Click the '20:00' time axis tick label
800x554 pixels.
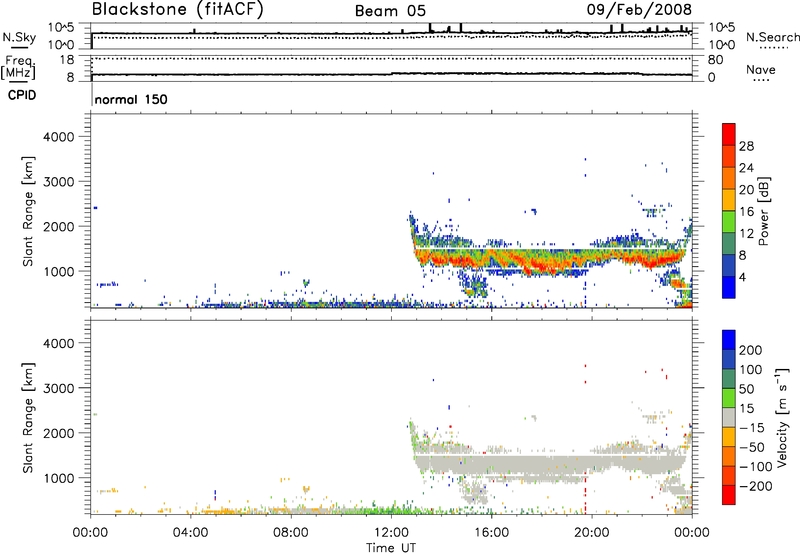591,533
